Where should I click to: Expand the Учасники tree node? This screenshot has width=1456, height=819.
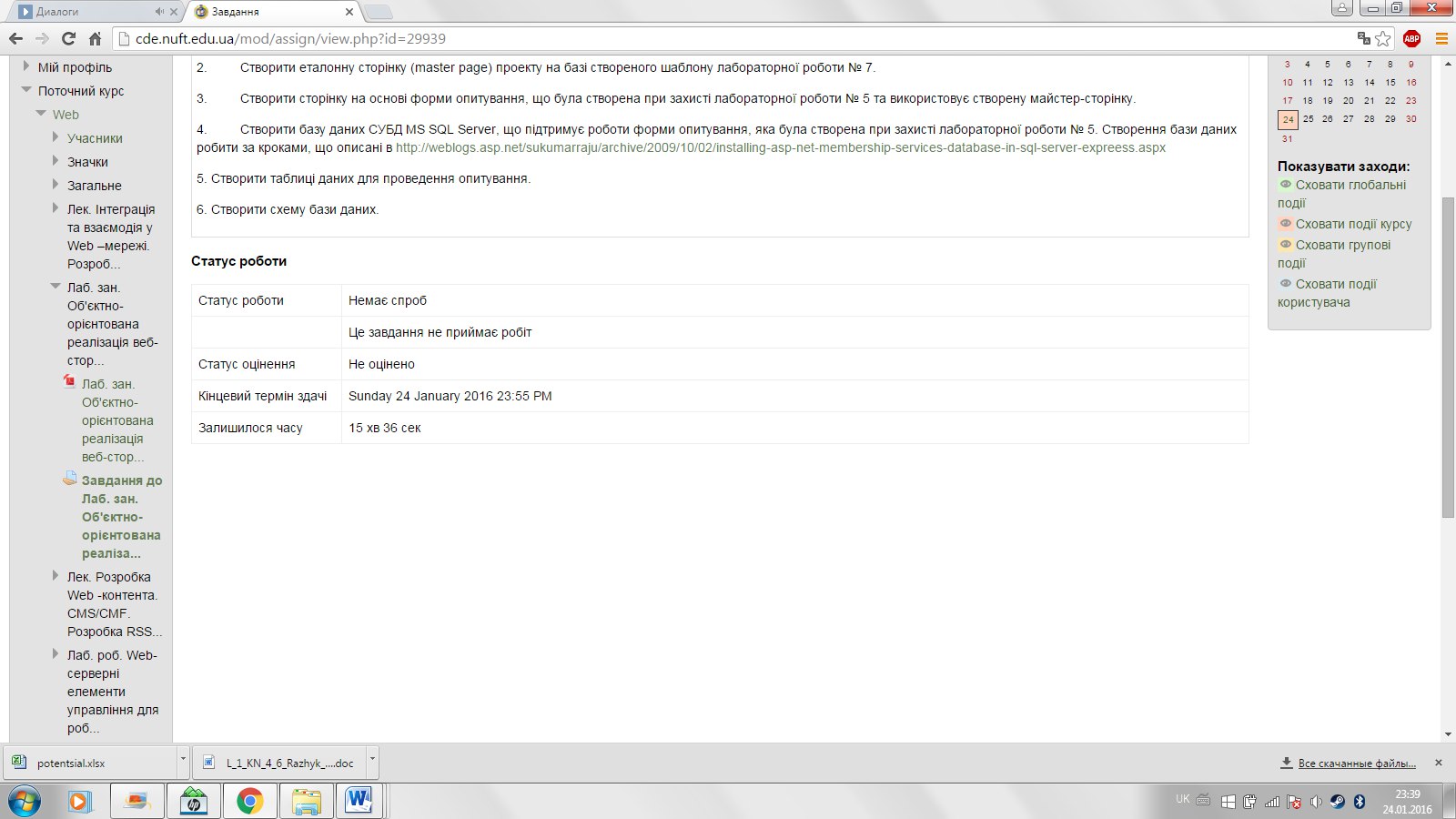[56, 137]
